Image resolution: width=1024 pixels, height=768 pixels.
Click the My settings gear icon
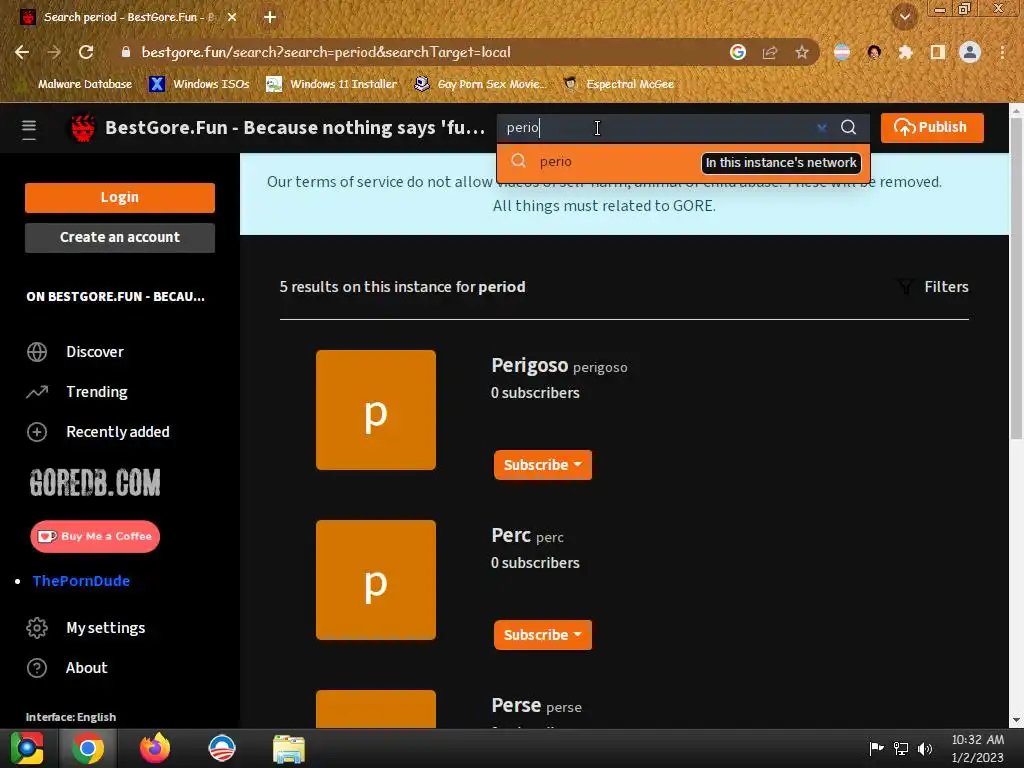pyautogui.click(x=37, y=628)
